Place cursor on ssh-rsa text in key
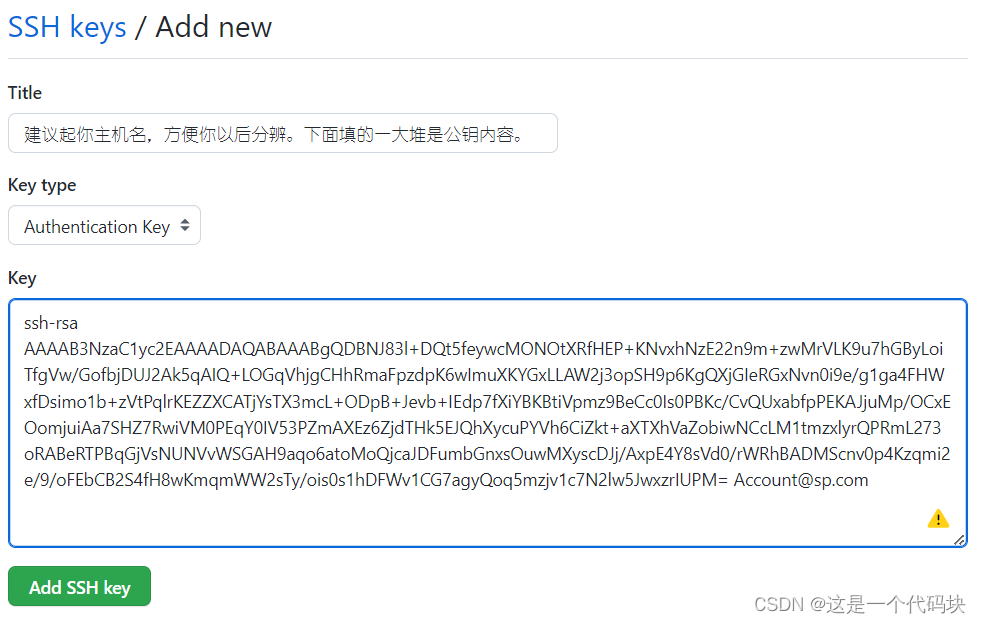 click(x=51, y=324)
